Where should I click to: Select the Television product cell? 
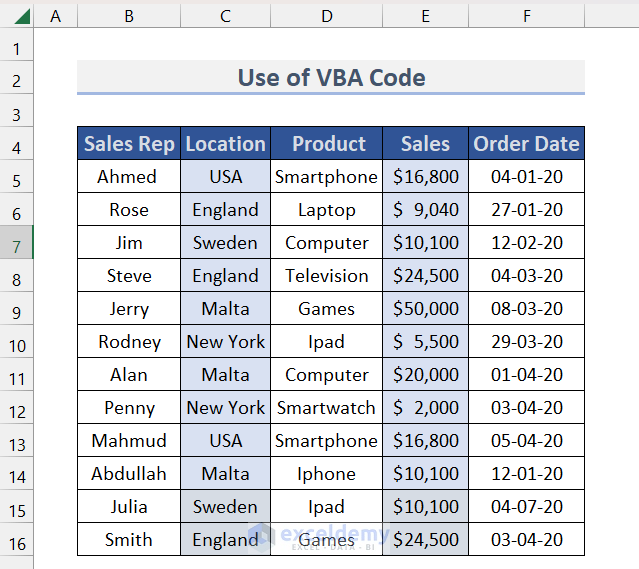[x=327, y=276]
